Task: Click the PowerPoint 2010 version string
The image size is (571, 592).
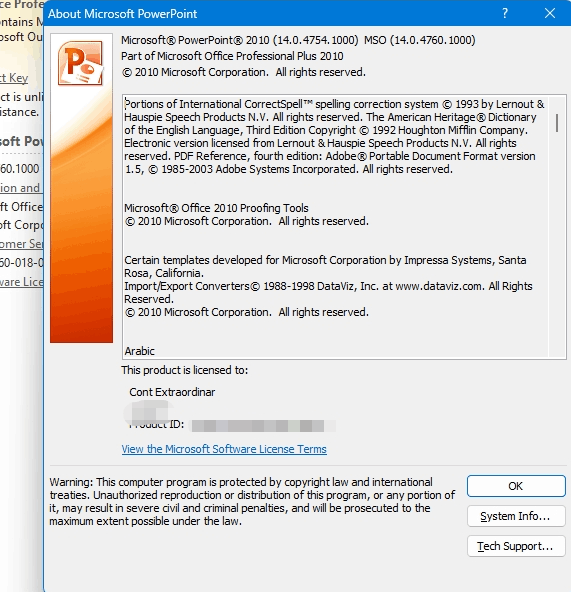Action: point(298,40)
